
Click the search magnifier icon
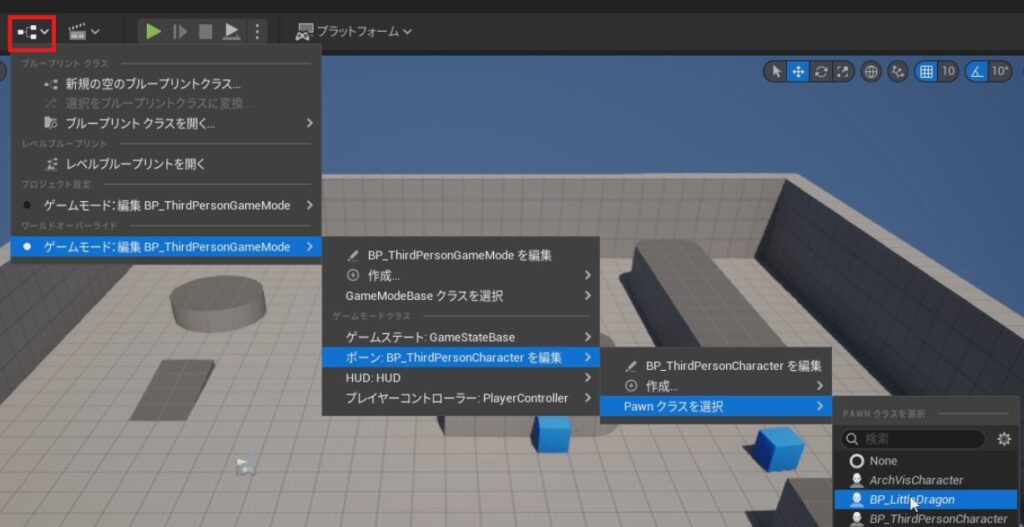[x=851, y=439]
